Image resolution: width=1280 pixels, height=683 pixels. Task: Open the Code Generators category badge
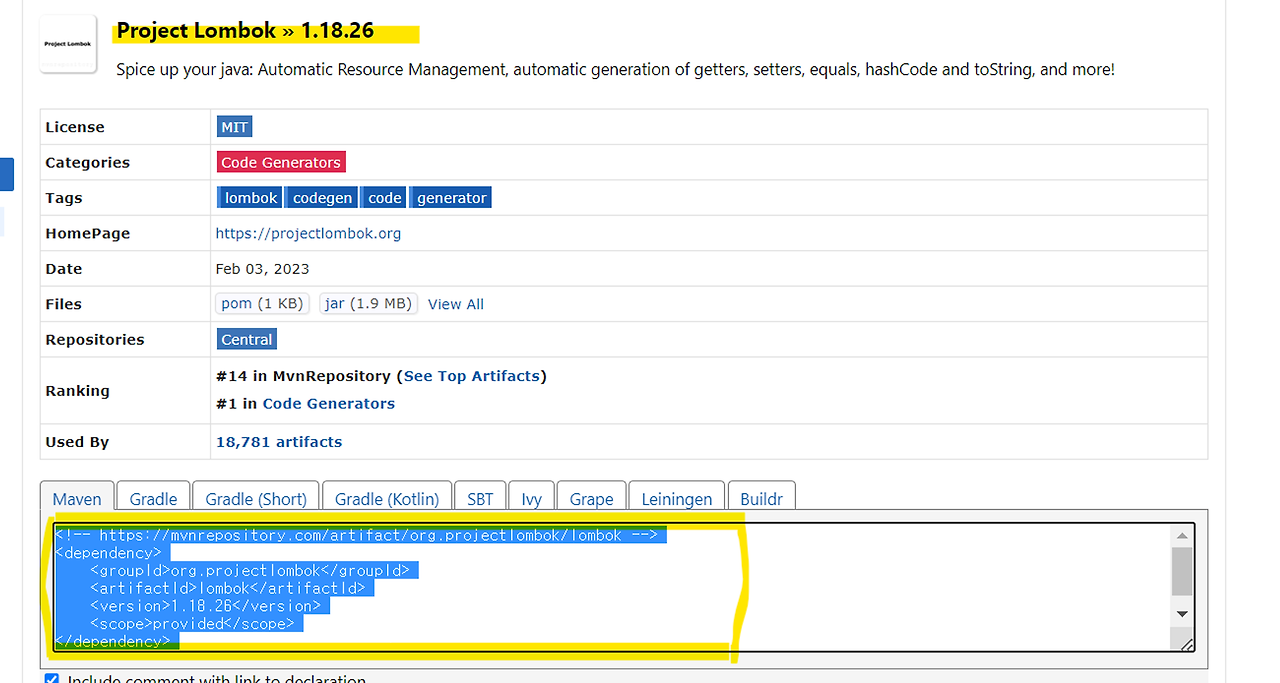tap(281, 162)
